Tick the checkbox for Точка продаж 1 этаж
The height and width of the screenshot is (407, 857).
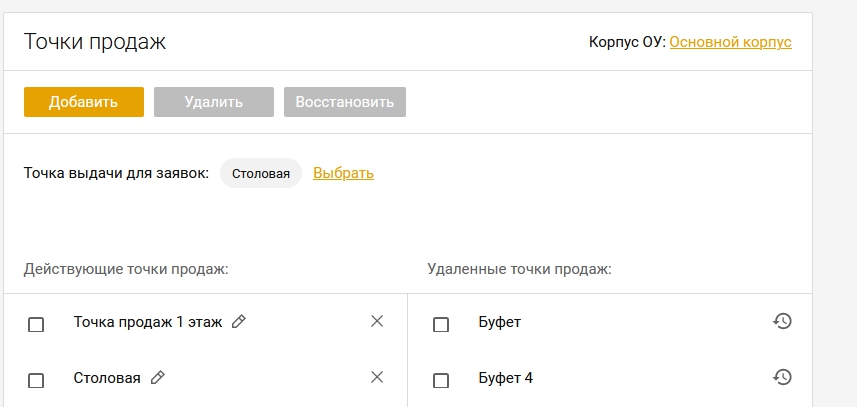point(36,325)
